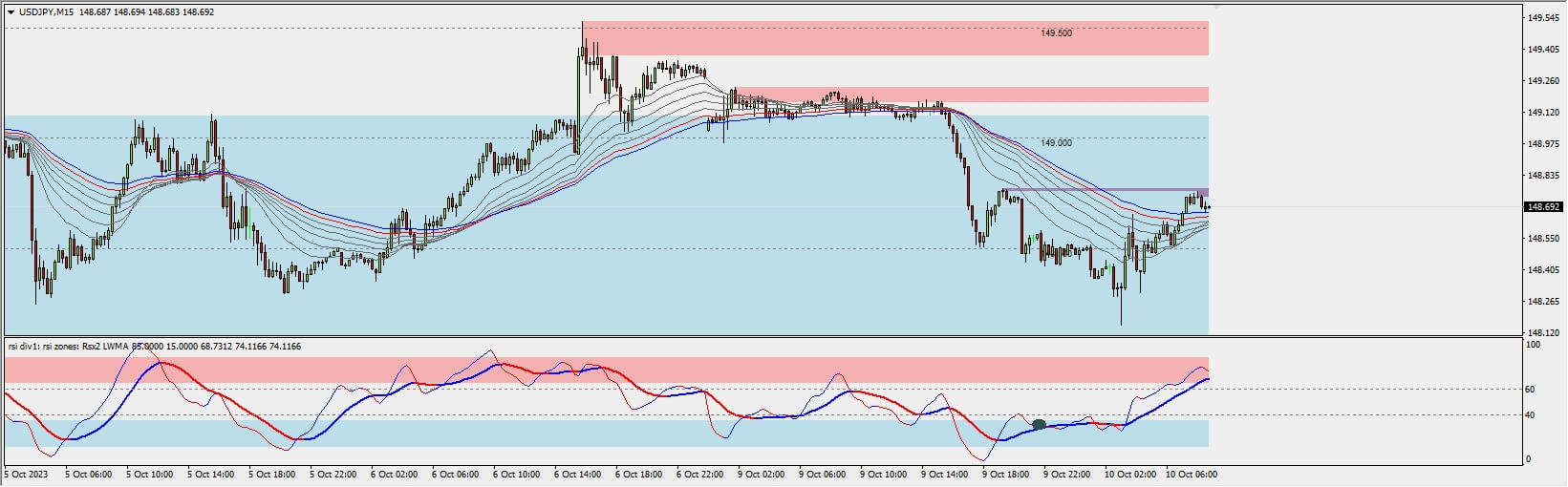Click the separator between chart and RSI panel
The image size is (1568, 487).
[764, 336]
